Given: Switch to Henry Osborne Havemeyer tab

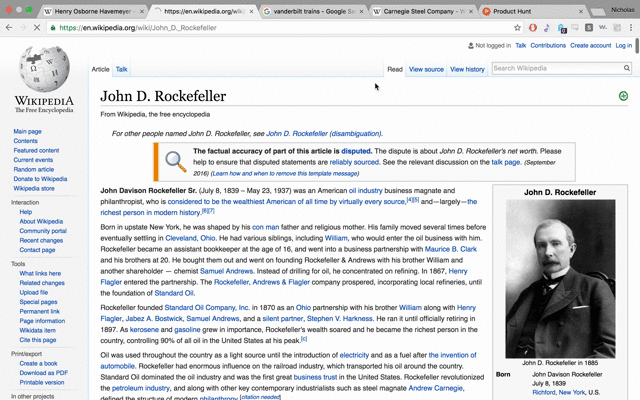Looking at the screenshot, I should (x=93, y=11).
